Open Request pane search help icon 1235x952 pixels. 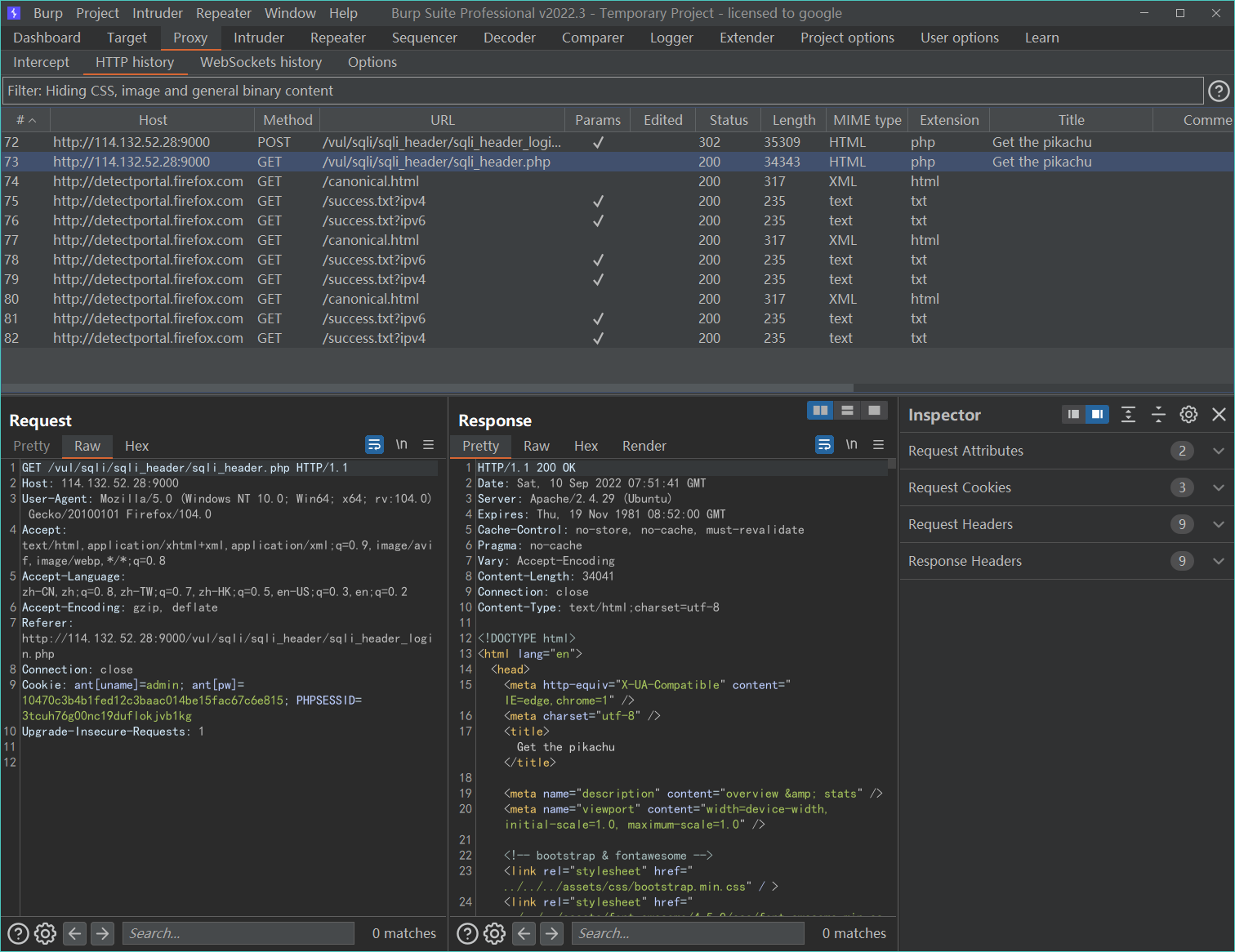pos(18,933)
